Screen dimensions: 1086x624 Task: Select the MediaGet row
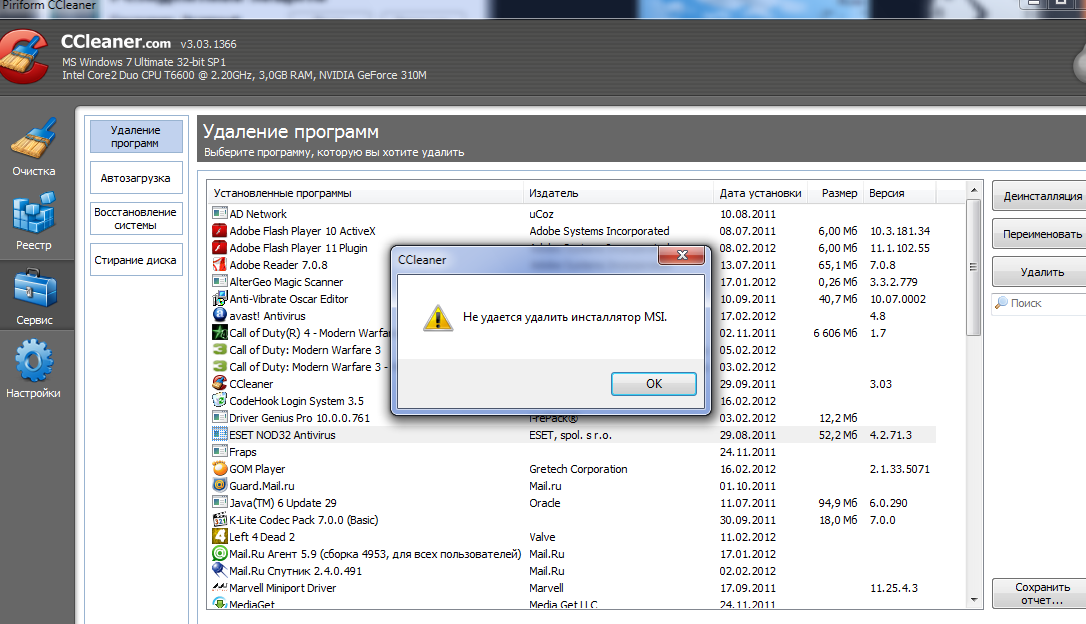572,604
